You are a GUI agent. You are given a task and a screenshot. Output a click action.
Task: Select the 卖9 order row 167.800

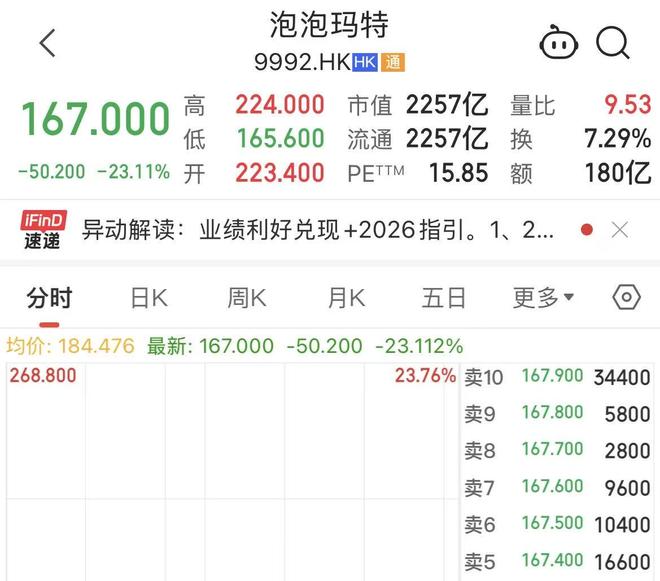click(x=557, y=414)
